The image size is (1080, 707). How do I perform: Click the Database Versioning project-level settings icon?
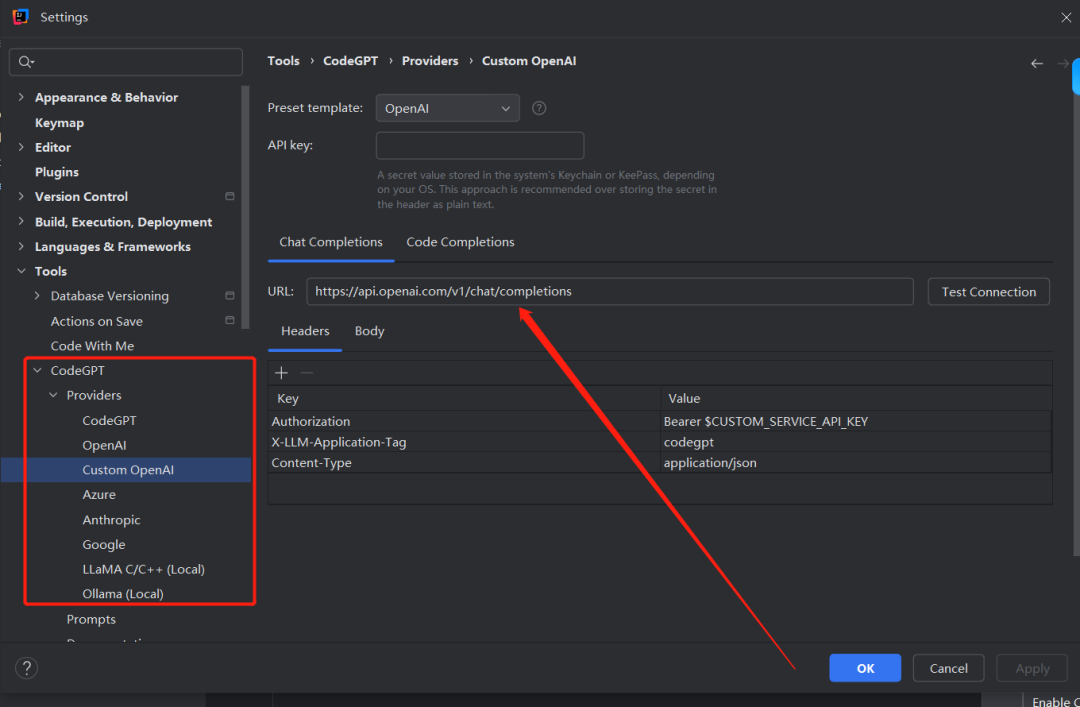coord(230,296)
